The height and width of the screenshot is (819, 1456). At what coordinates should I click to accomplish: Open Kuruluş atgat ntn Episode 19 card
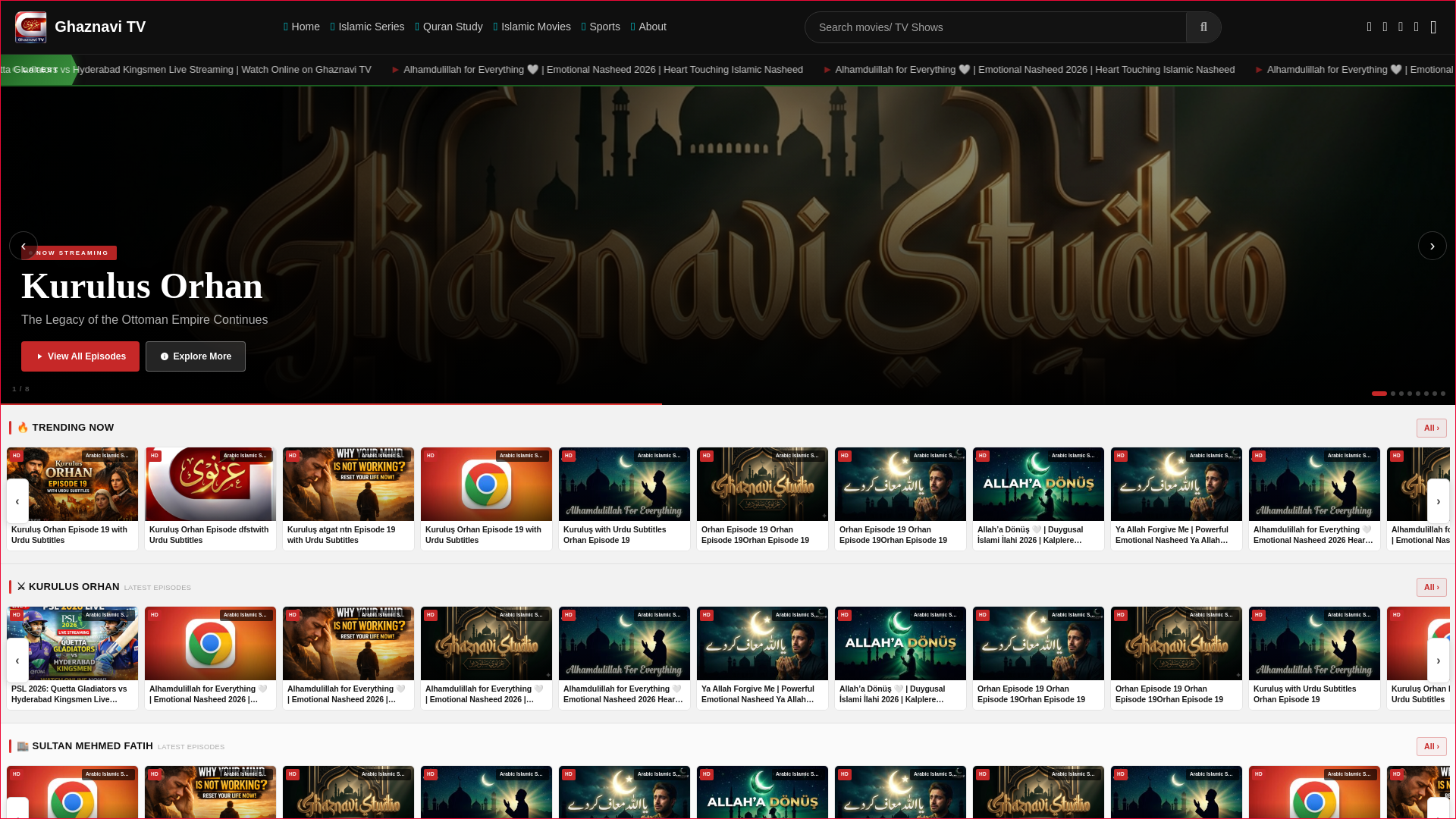[348, 499]
